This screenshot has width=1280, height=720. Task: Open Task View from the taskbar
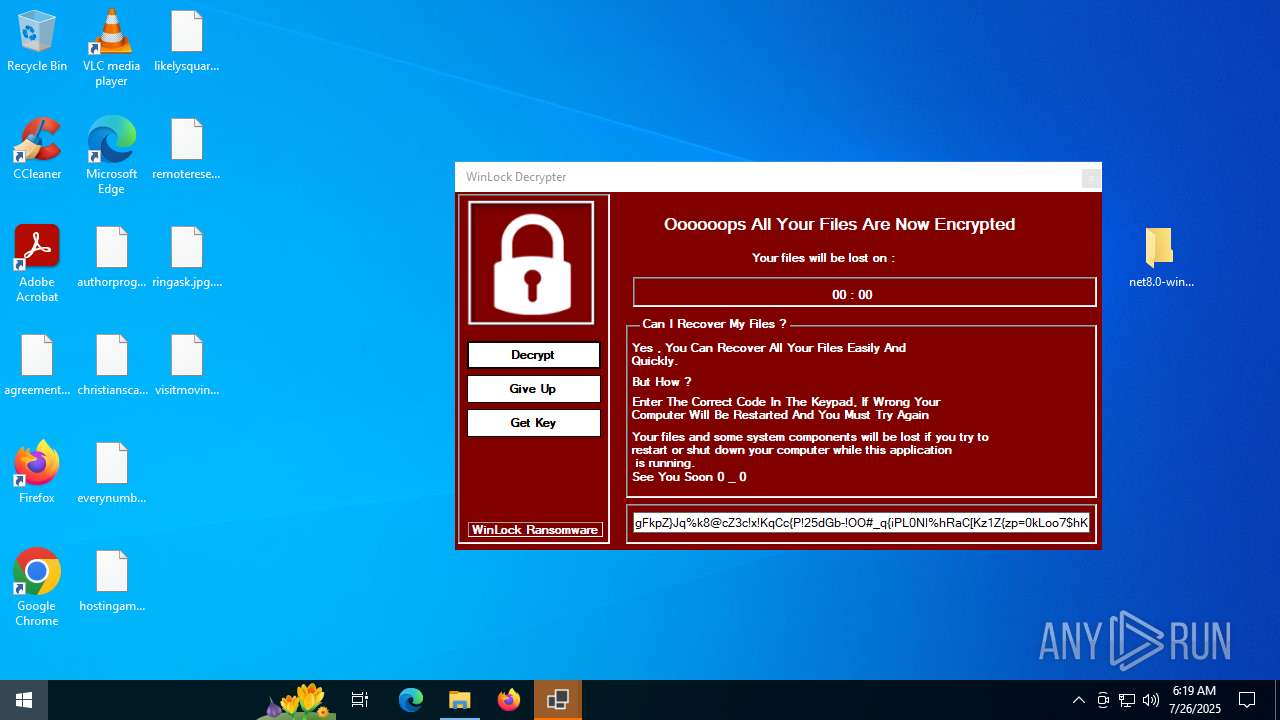360,700
